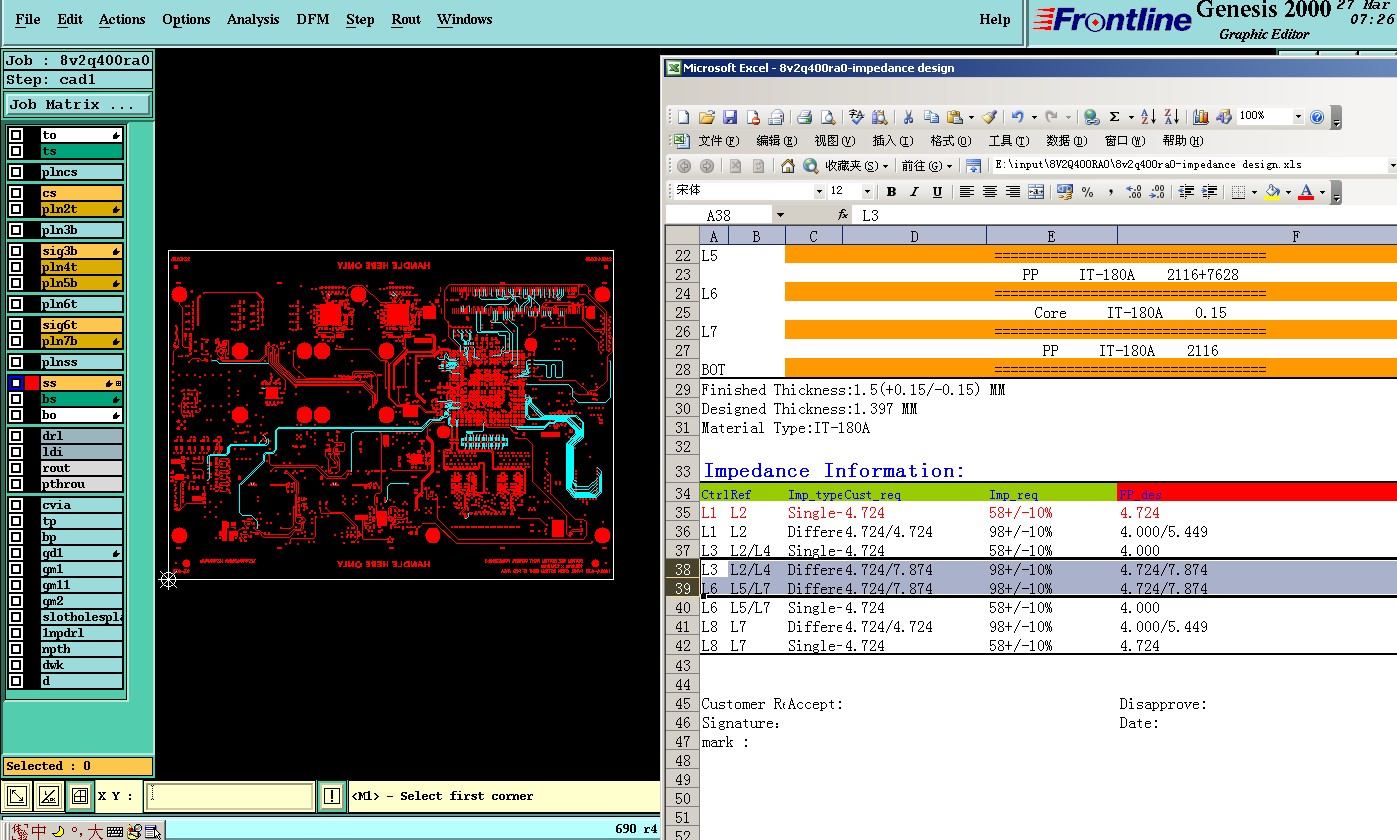Image resolution: width=1397 pixels, height=840 pixels.
Task: Click the exclamation mark icon beside XY field
Action: tap(332, 796)
